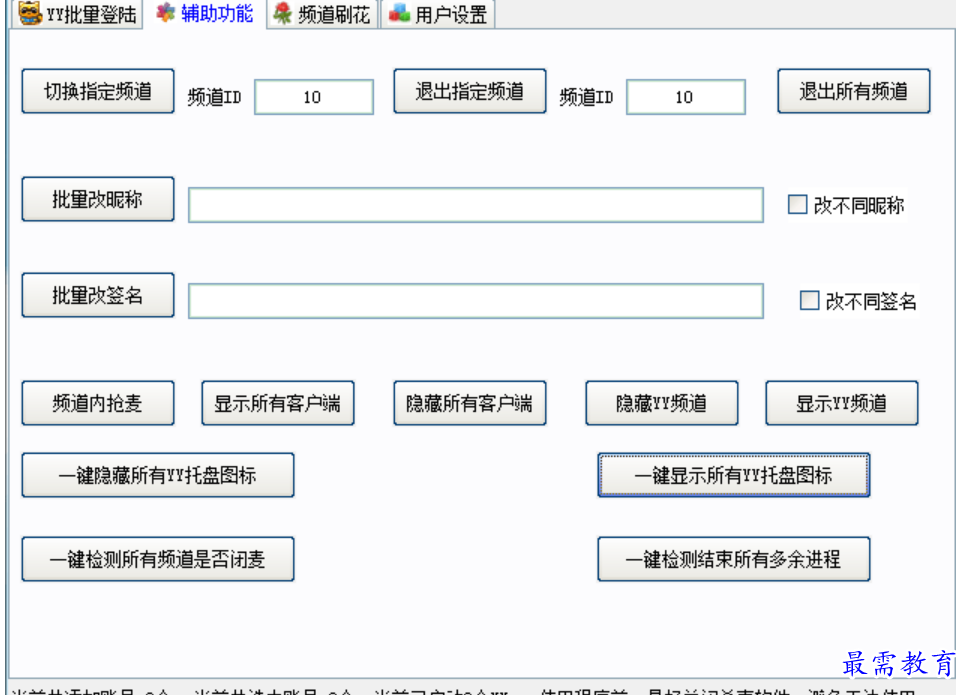Click the 隐藏YY频道 button
This screenshot has width=964, height=695.
pyautogui.click(x=662, y=403)
